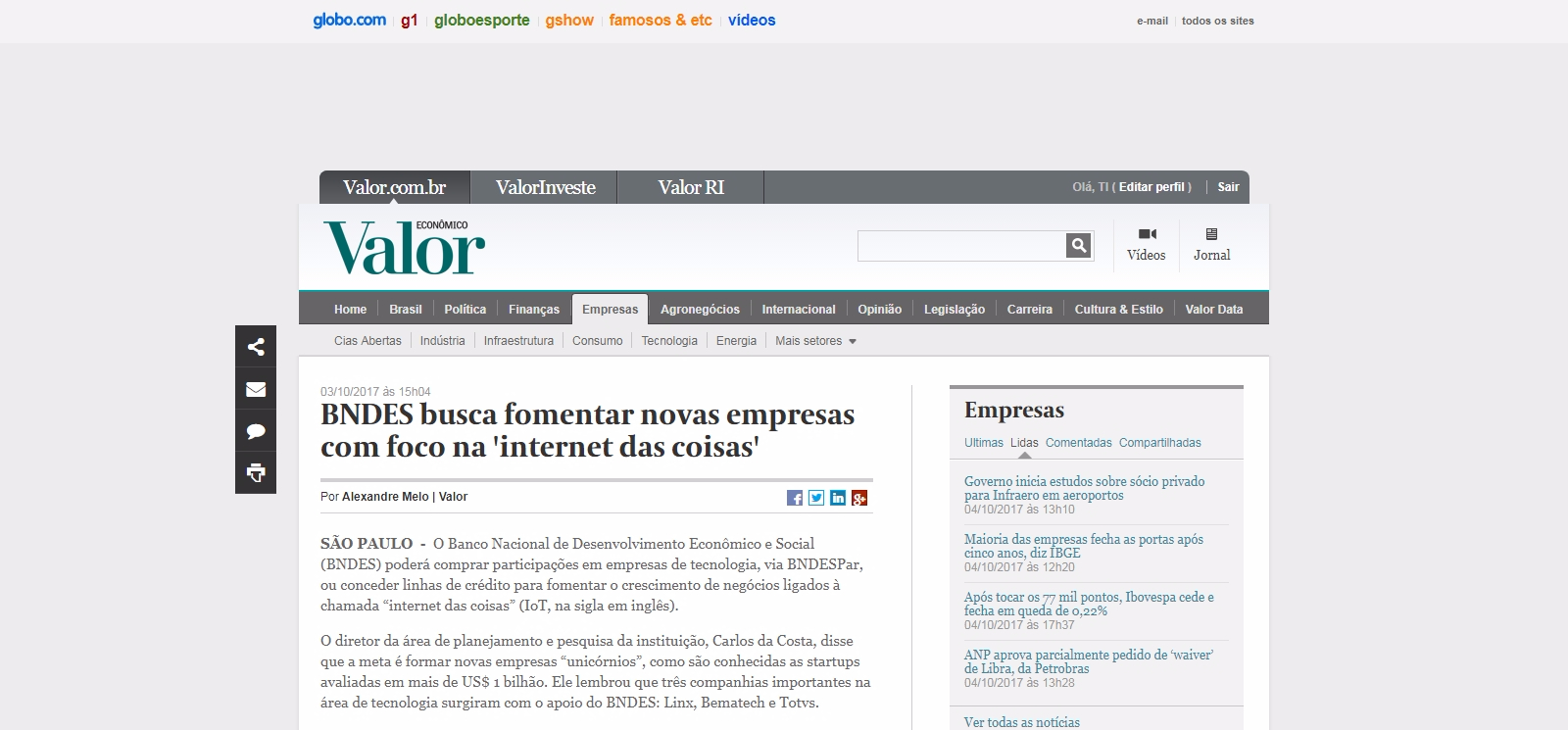Click Sair to log out

click(1228, 187)
